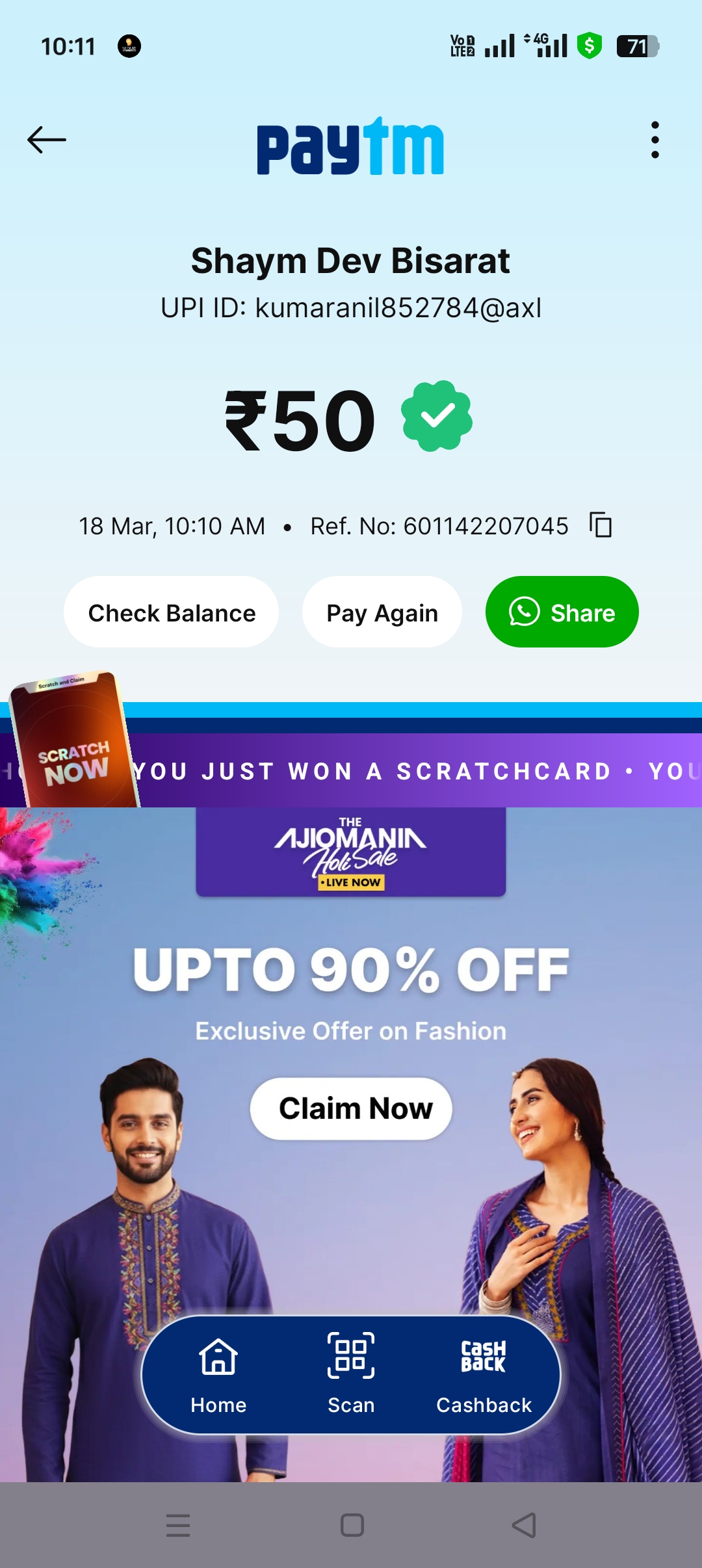Open the Cashback tab
The image size is (702, 1568).
click(484, 1375)
